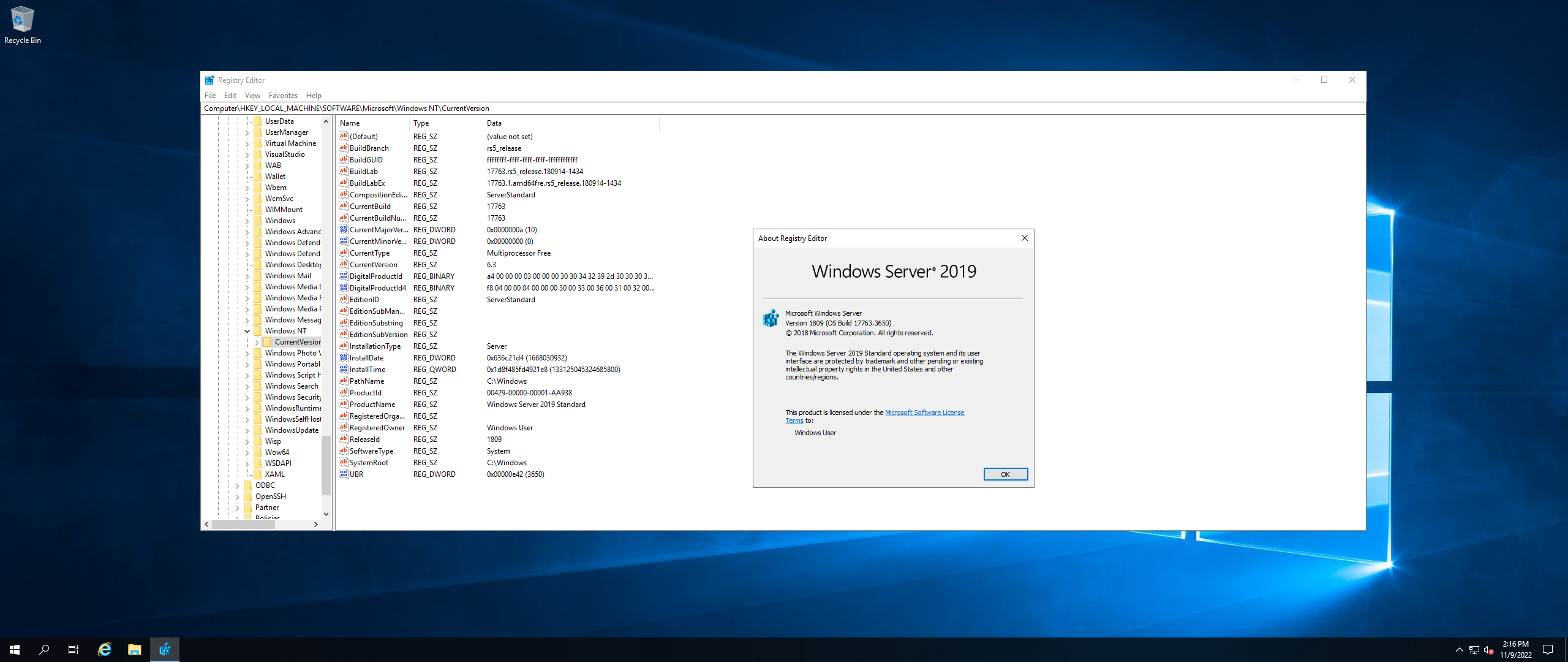Click the WSDAPI folder icon
This screenshot has width=1568, height=662.
[258, 463]
